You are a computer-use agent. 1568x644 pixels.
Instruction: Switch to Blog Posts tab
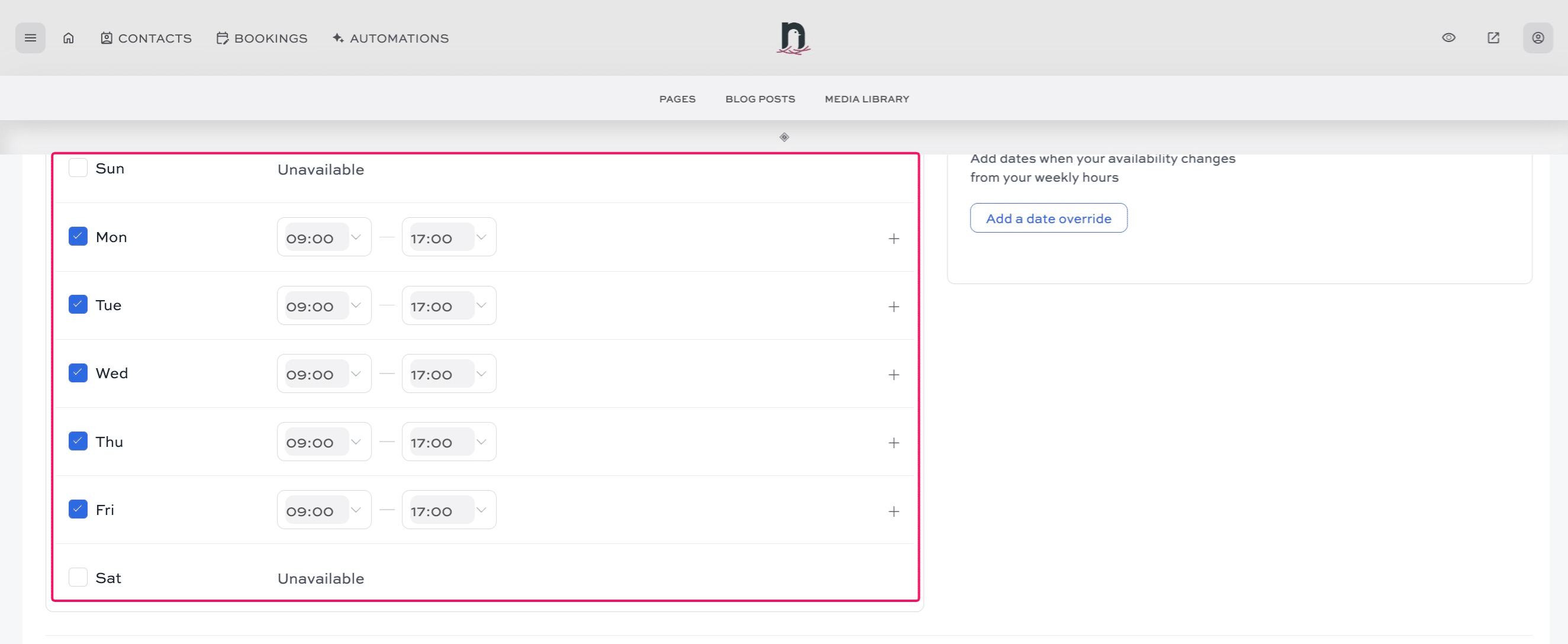[x=759, y=99]
